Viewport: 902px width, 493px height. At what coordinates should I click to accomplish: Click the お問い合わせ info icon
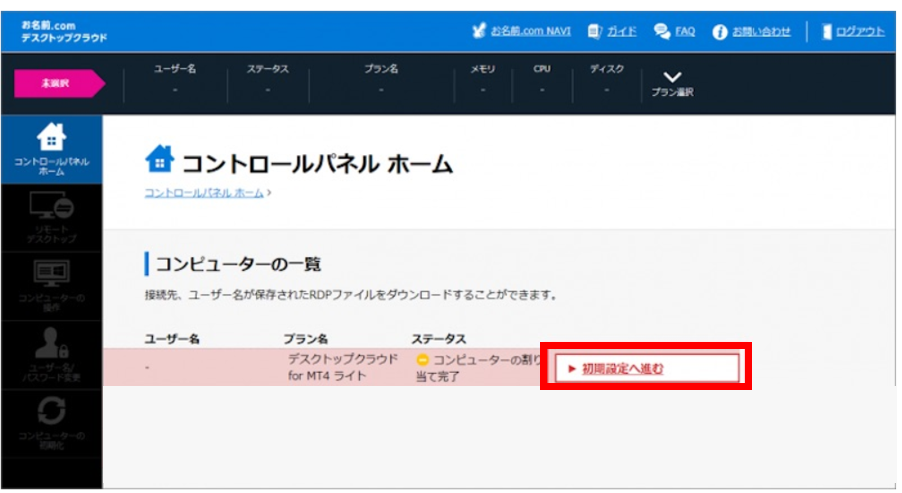(720, 32)
